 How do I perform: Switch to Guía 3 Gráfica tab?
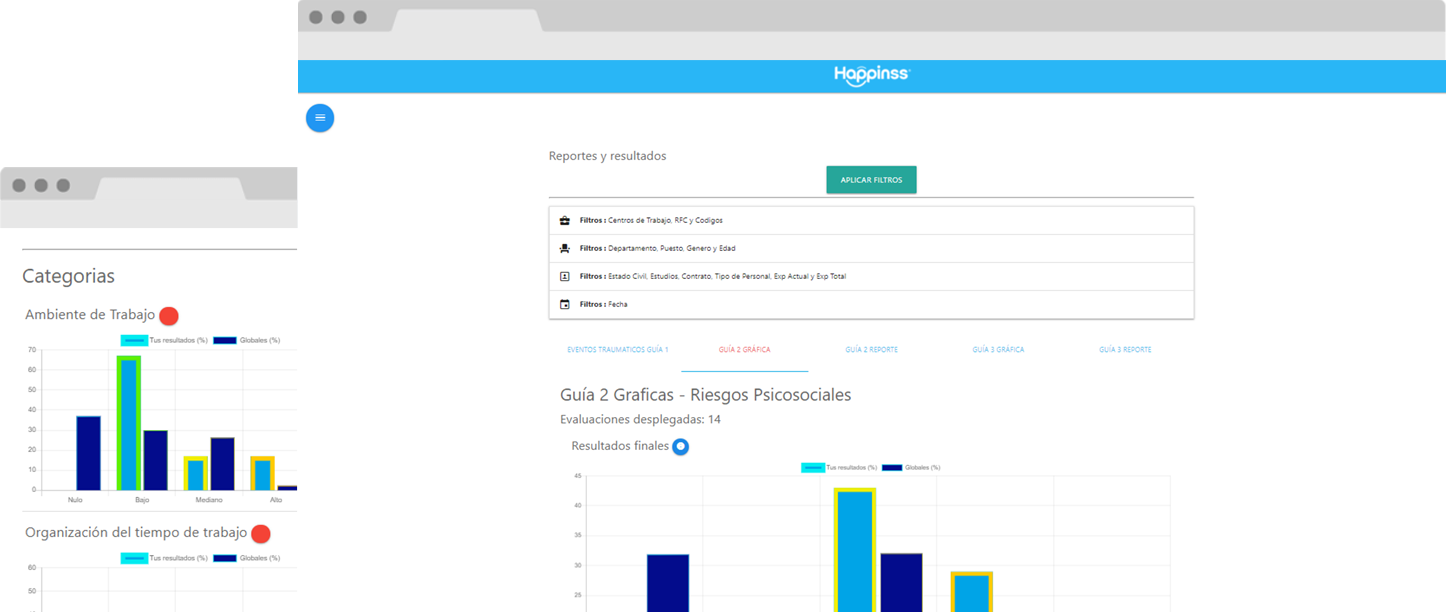click(x=998, y=350)
